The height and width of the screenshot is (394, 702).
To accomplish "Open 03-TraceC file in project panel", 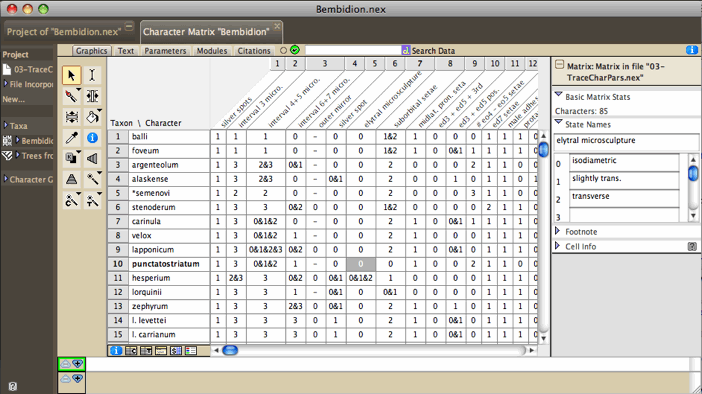I will (28, 69).
